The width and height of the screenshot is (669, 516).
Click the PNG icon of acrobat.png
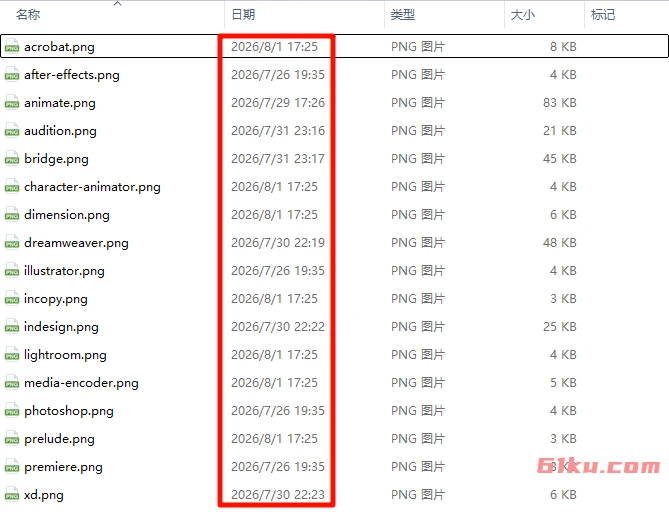[x=12, y=46]
